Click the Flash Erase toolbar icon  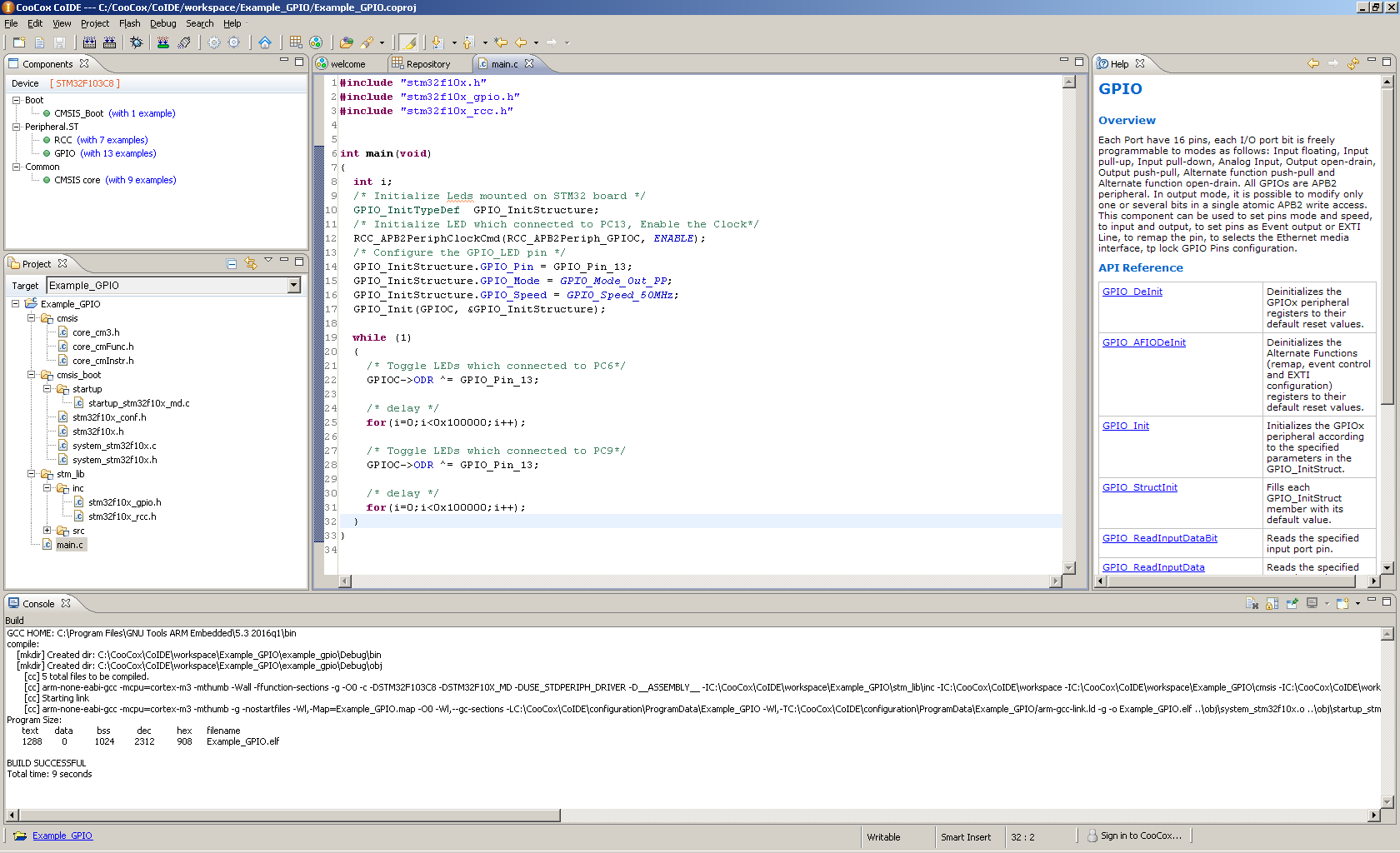point(184,42)
